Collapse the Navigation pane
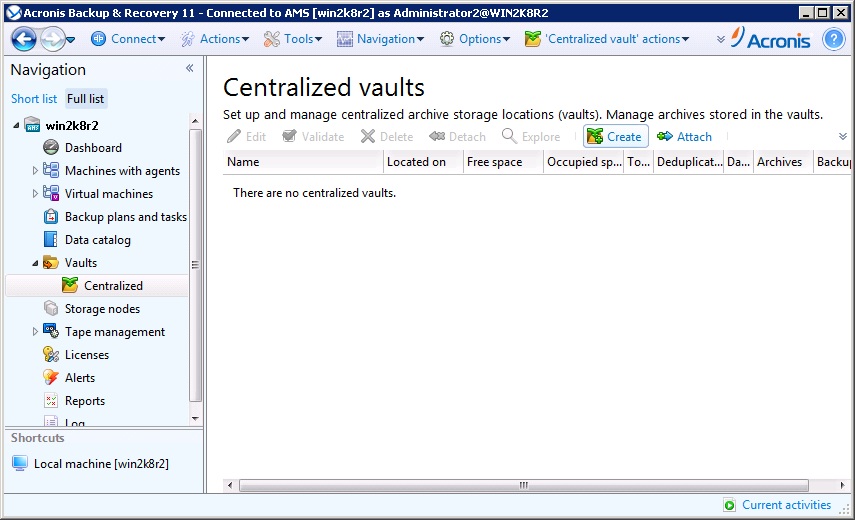 (x=190, y=68)
